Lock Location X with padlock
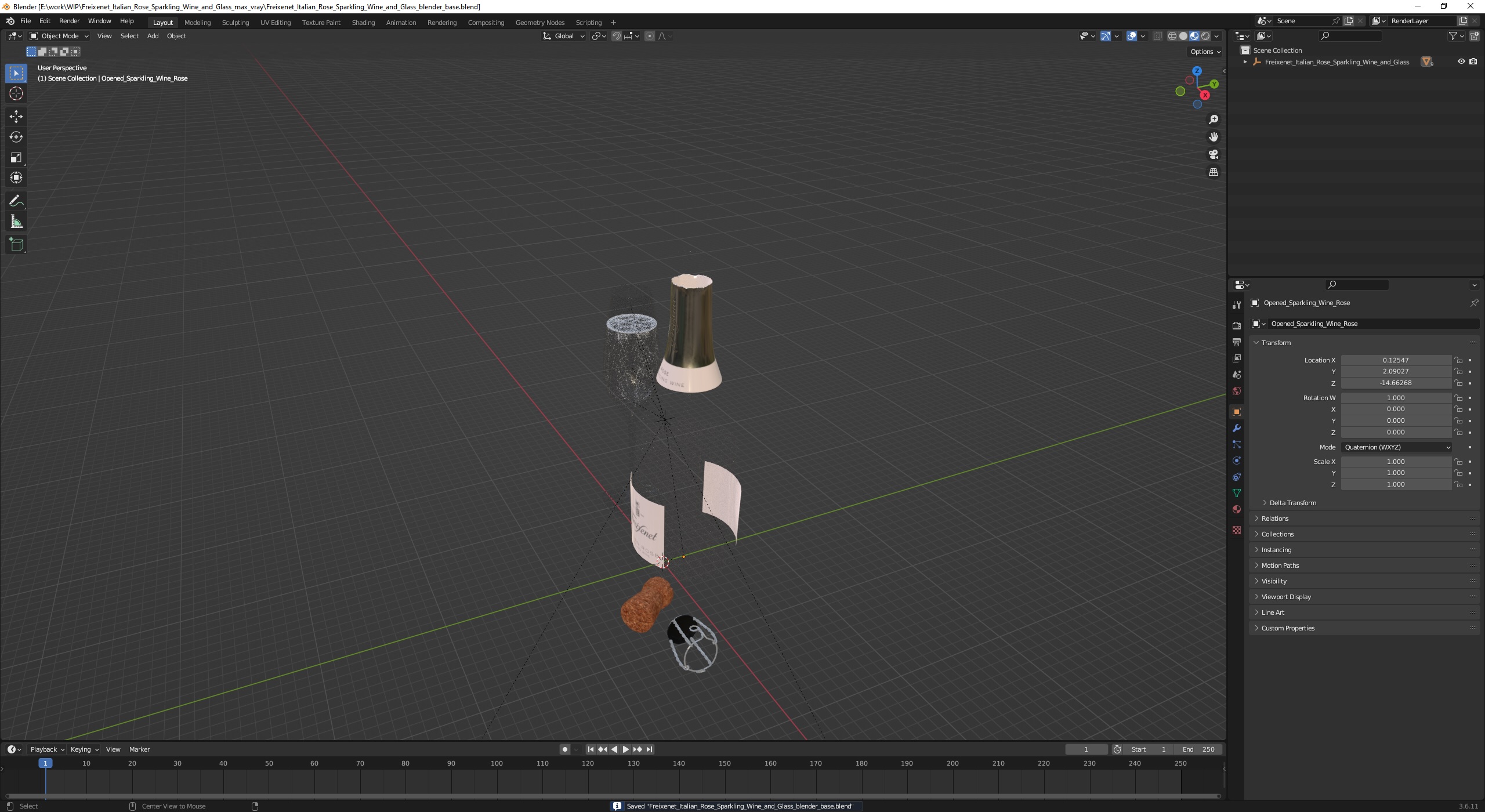This screenshot has height=812, width=1485. pyautogui.click(x=1458, y=360)
